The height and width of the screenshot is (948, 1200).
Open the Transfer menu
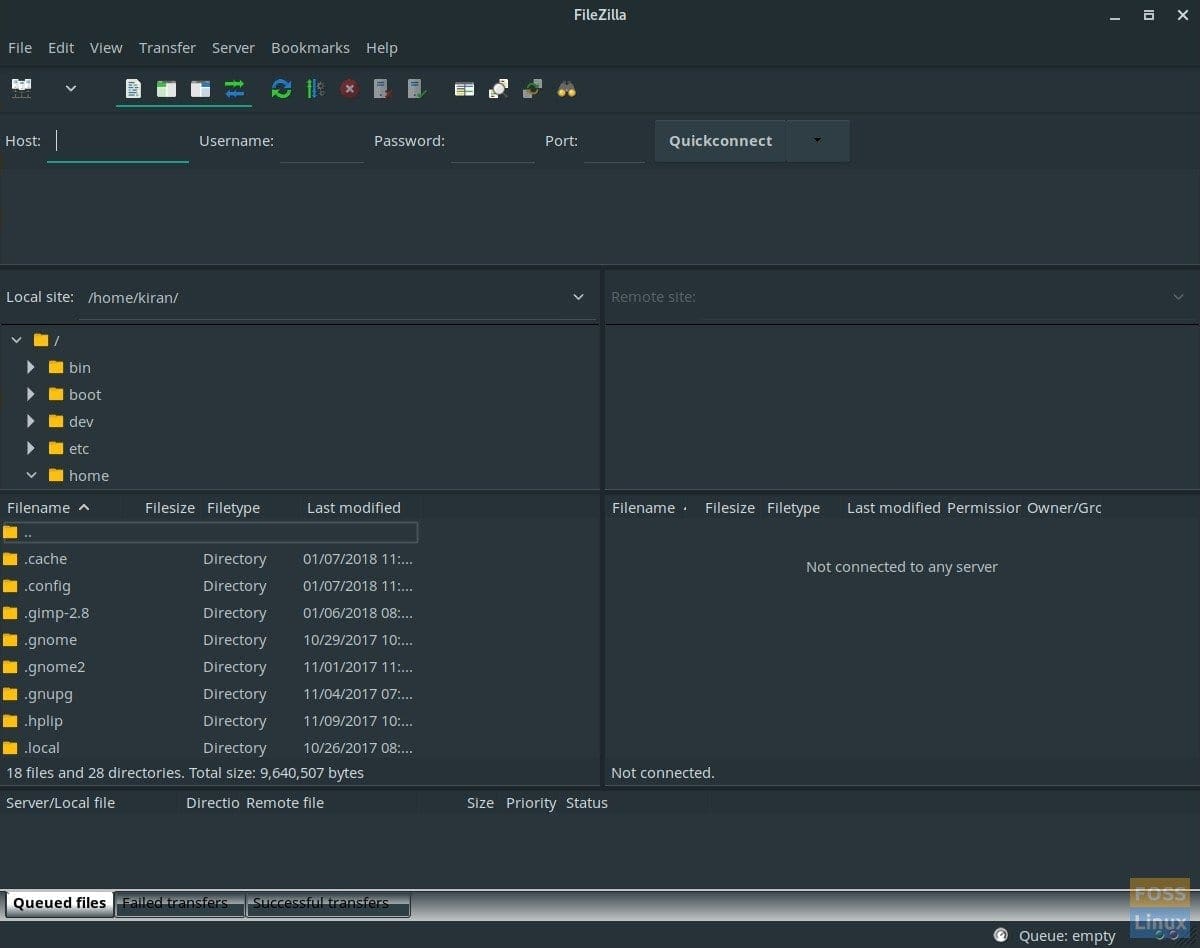[x=167, y=47]
